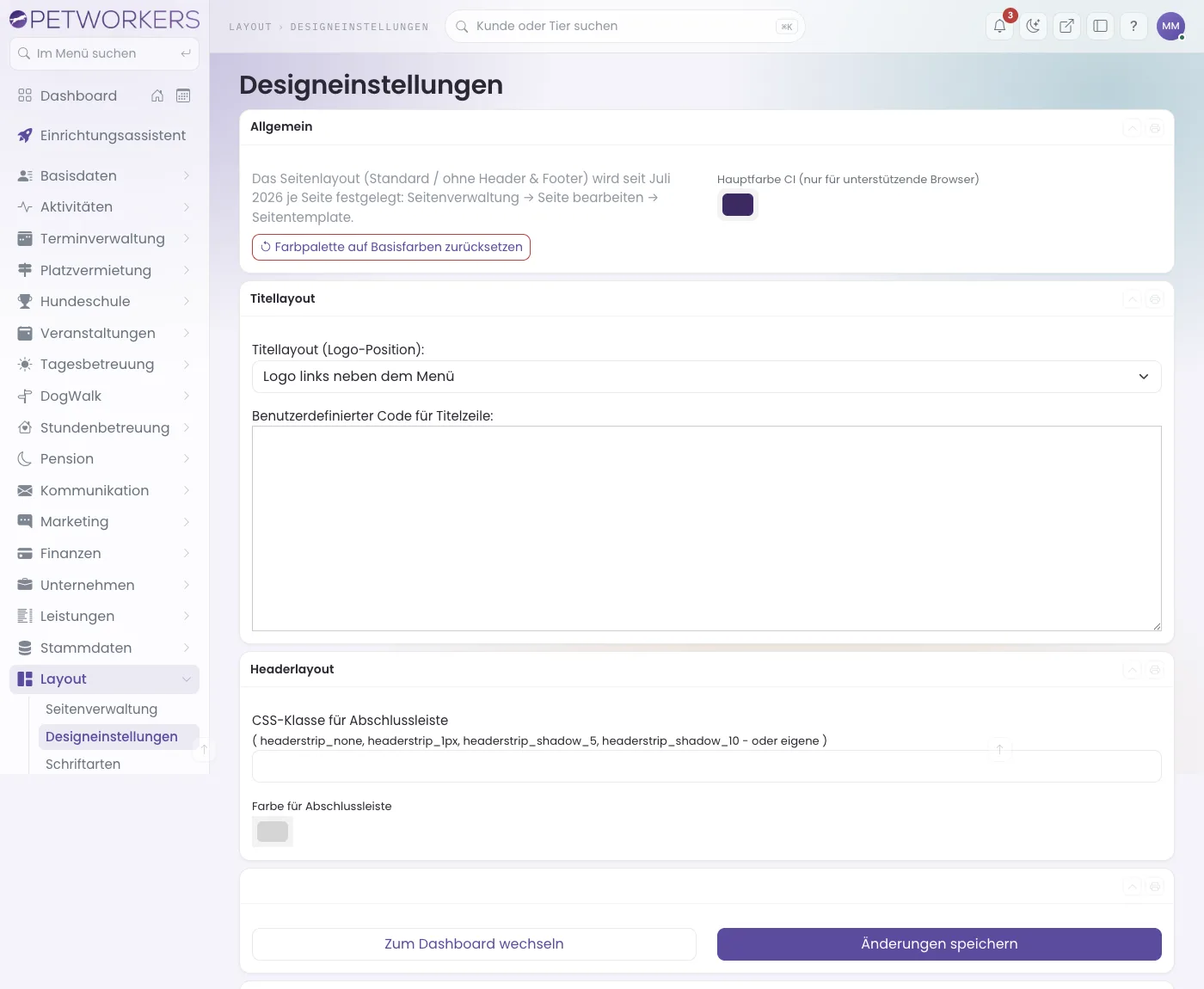Screen dimensions: 1204x989
Task: Click the LAYOUT breadcrumb link
Action: tap(250, 27)
